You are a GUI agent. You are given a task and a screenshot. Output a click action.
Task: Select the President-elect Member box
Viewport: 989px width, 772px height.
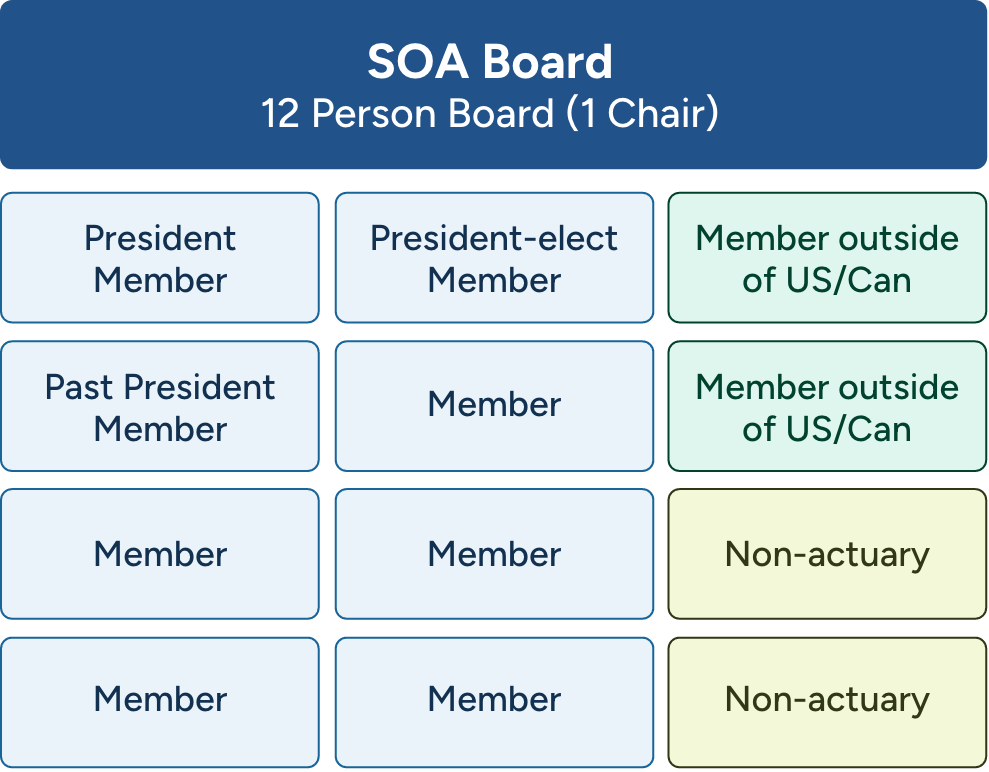pos(494,258)
